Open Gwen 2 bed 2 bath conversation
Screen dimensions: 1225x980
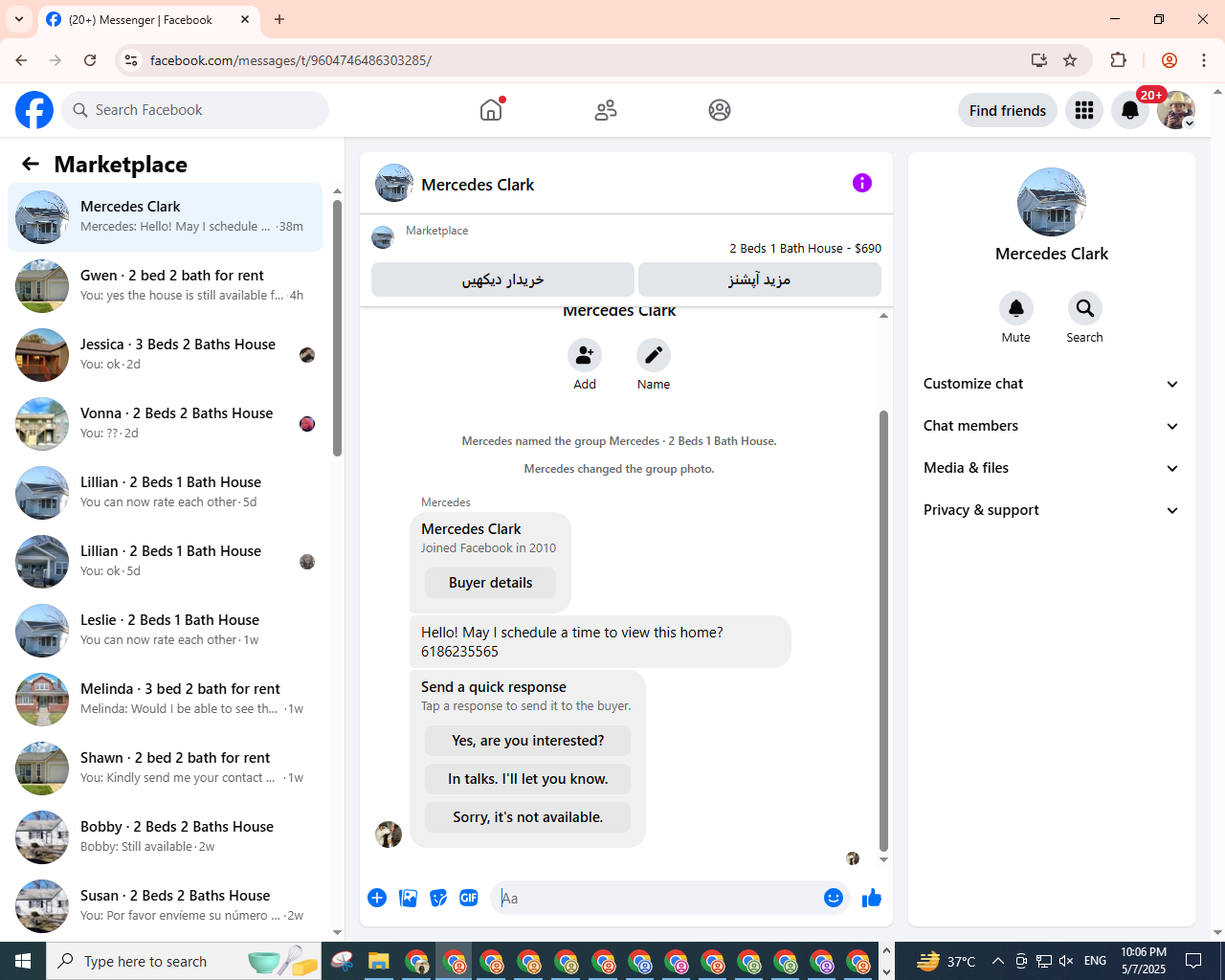coord(165,286)
